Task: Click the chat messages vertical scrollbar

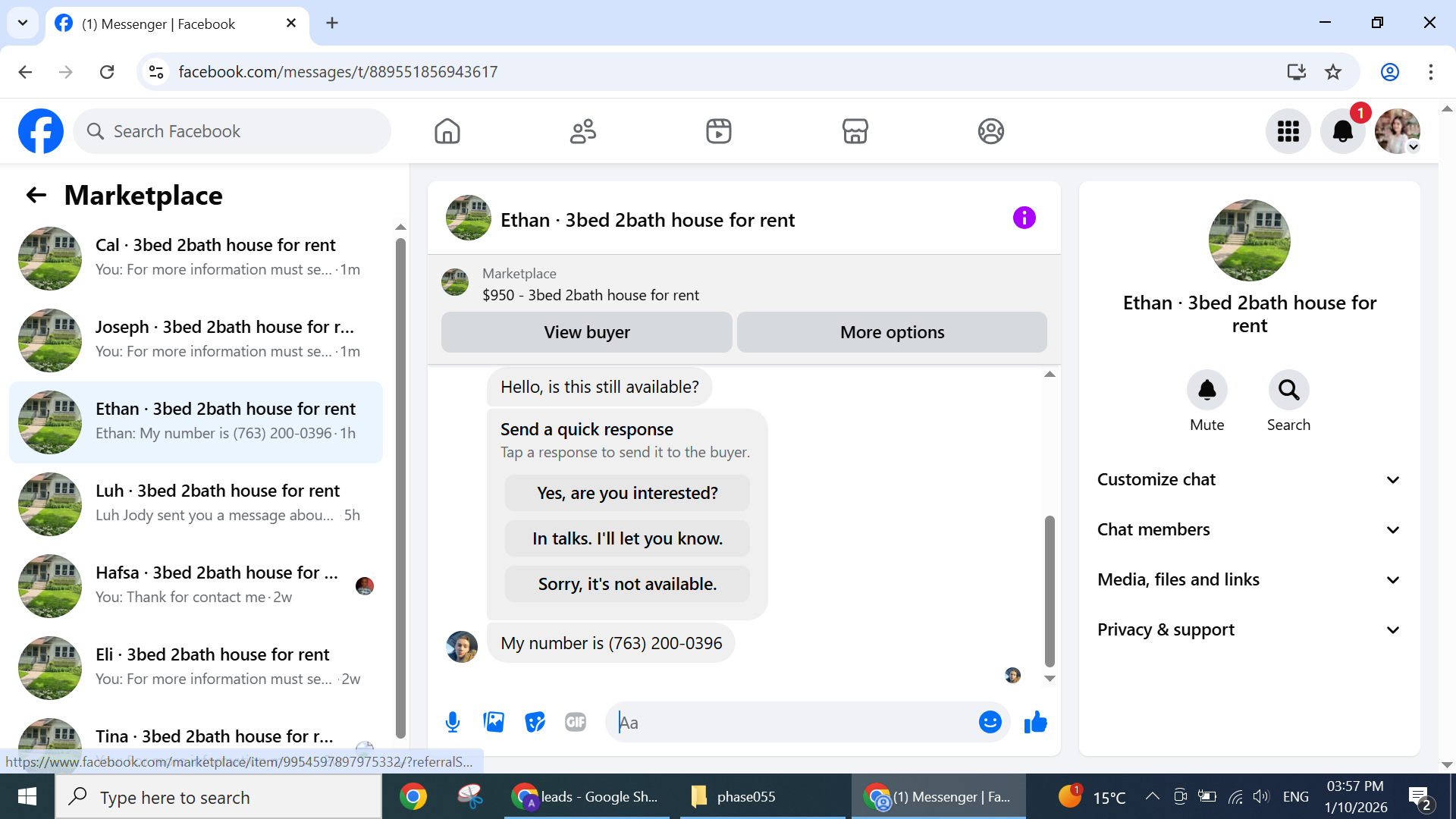Action: pyautogui.click(x=1050, y=591)
